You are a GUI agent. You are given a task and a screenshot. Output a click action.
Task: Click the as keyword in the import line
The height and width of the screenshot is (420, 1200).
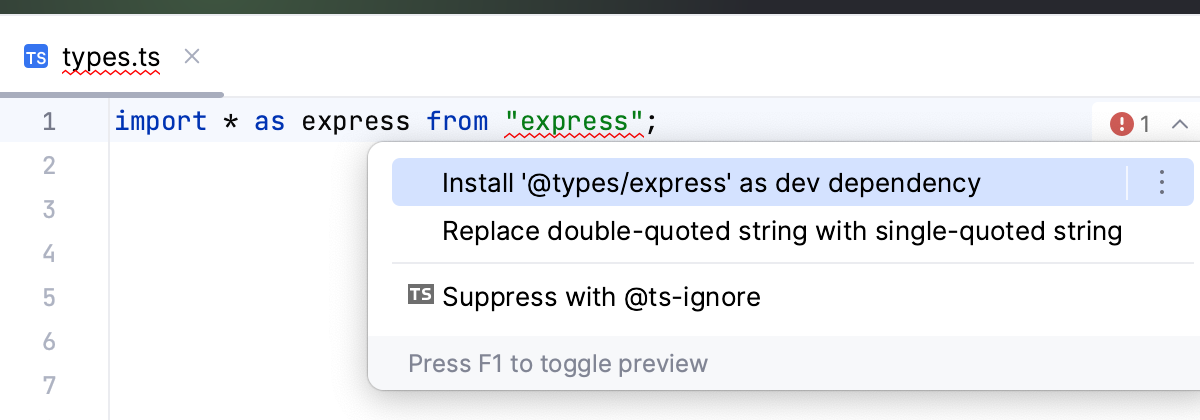269,122
